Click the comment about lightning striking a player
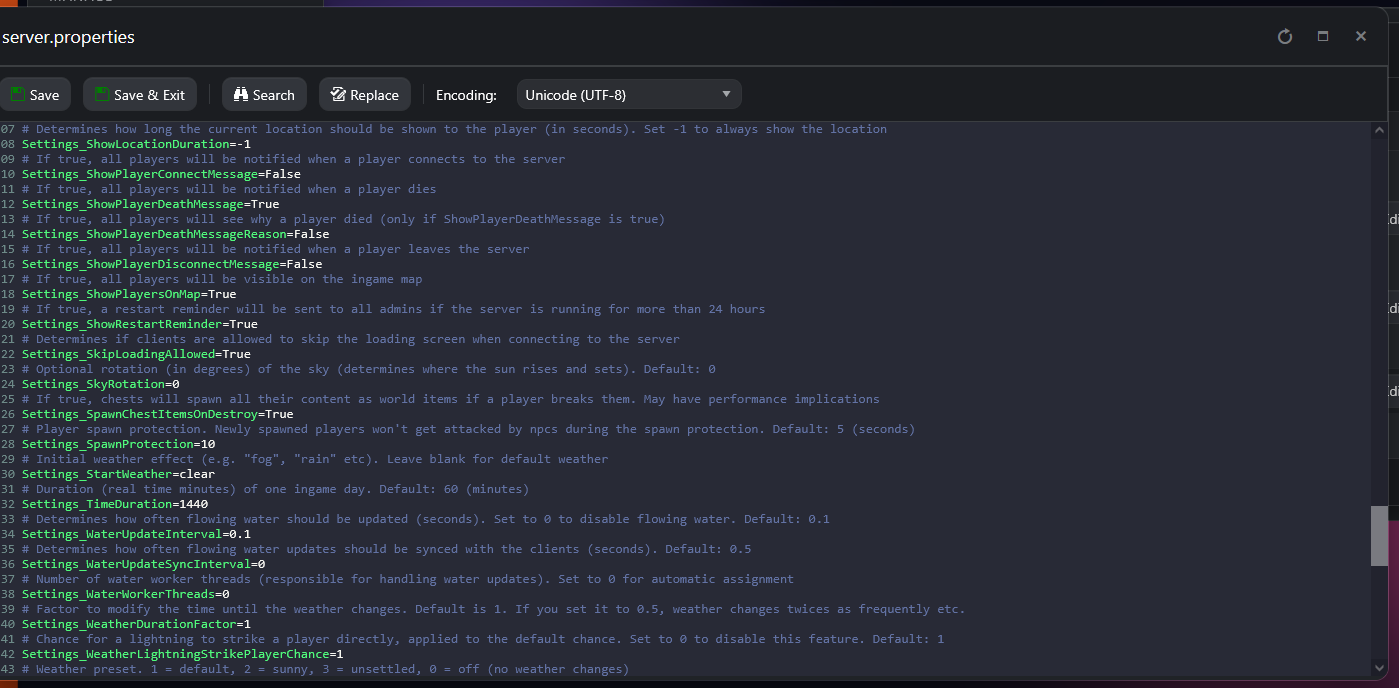1399x688 pixels. [482, 639]
